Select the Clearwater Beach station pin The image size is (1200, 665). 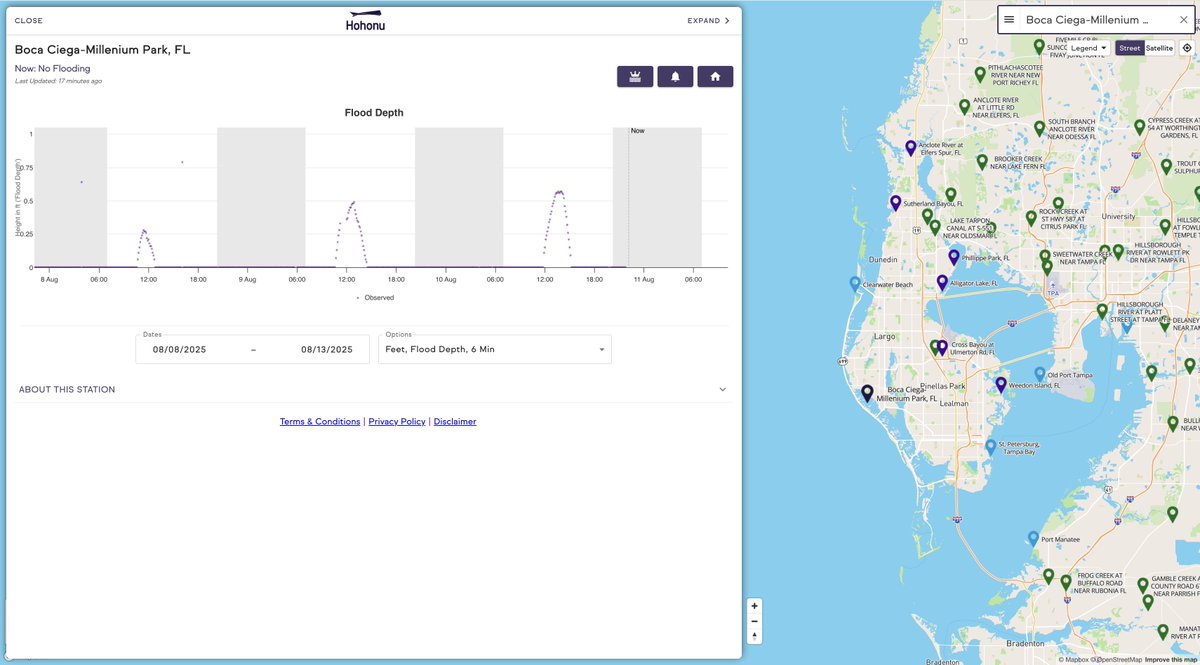pos(854,285)
